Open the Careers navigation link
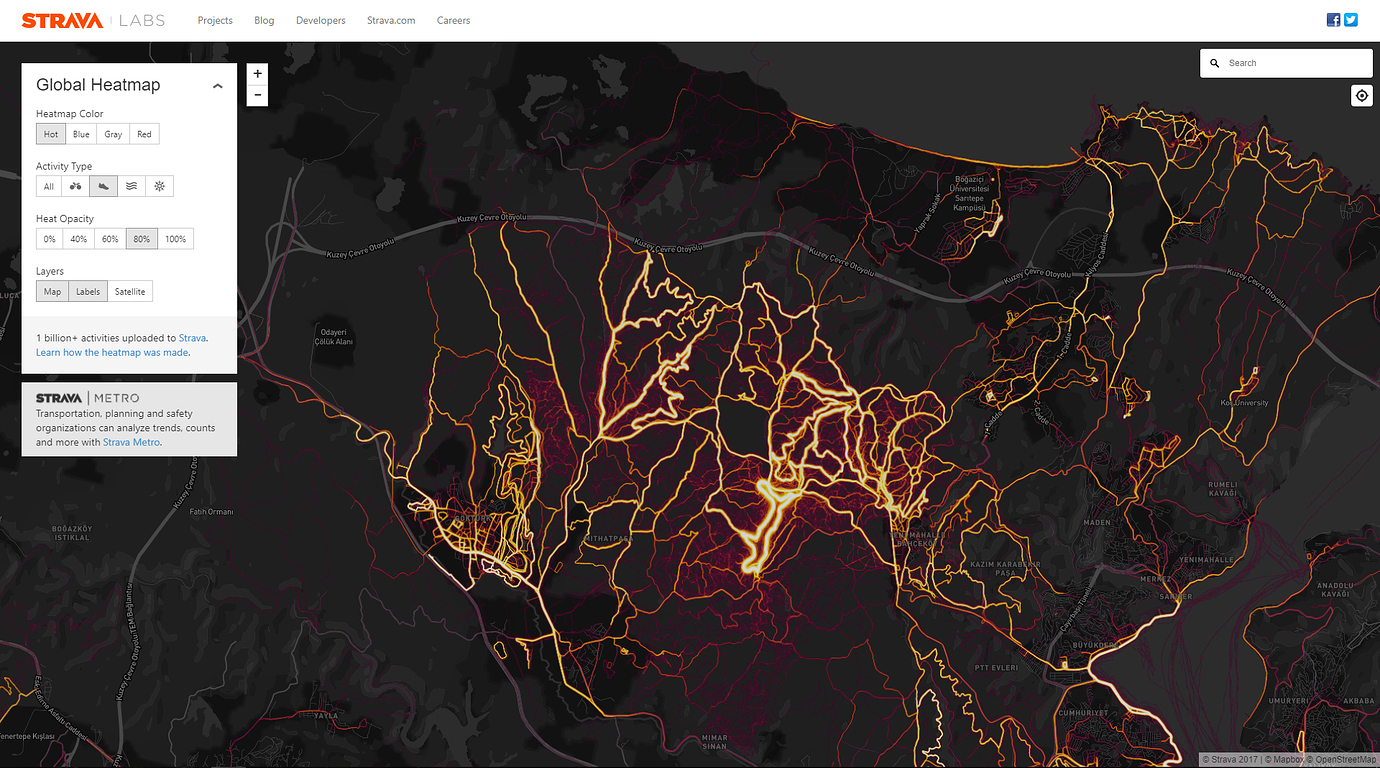Viewport: 1380px width, 768px height. (x=453, y=20)
